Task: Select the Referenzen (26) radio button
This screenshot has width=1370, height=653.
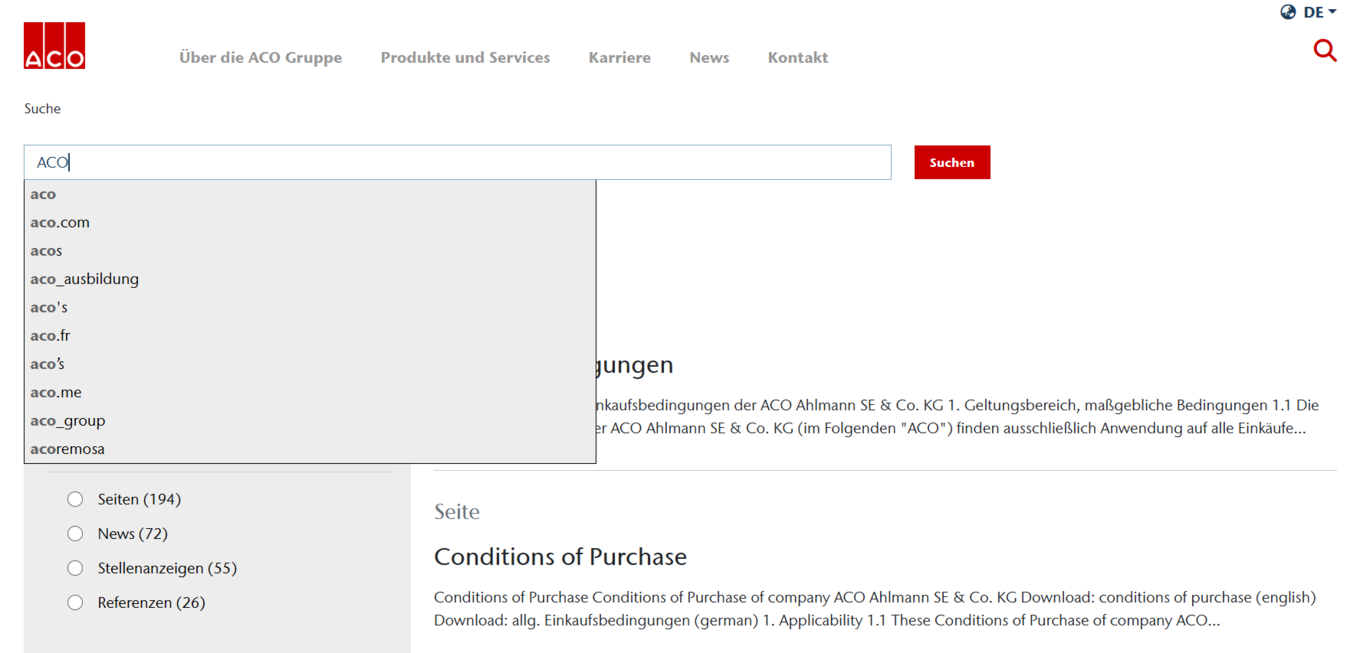Action: 75,602
